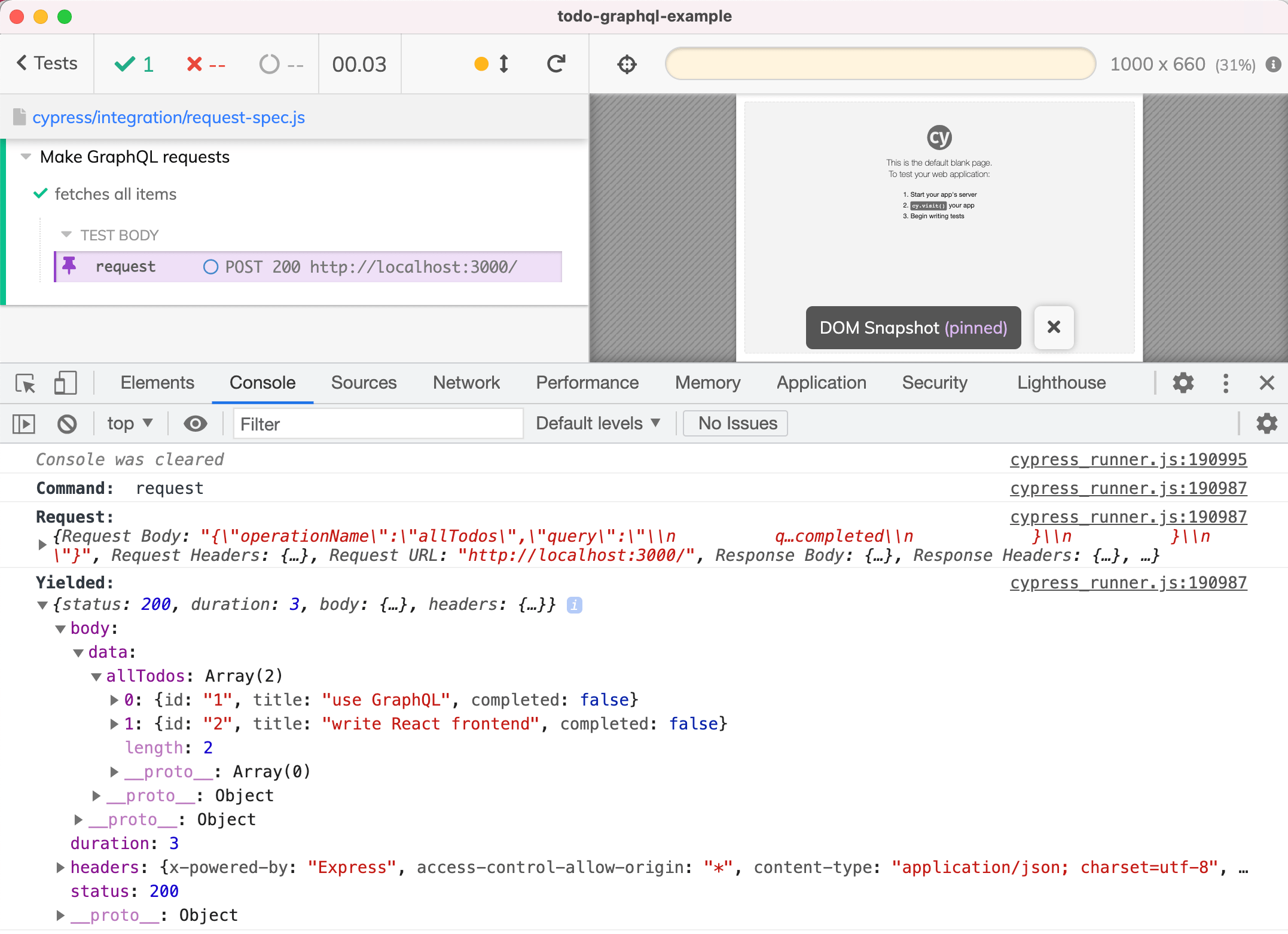The image size is (1288, 934).
Task: Open console settings gear
Action: point(1266,423)
